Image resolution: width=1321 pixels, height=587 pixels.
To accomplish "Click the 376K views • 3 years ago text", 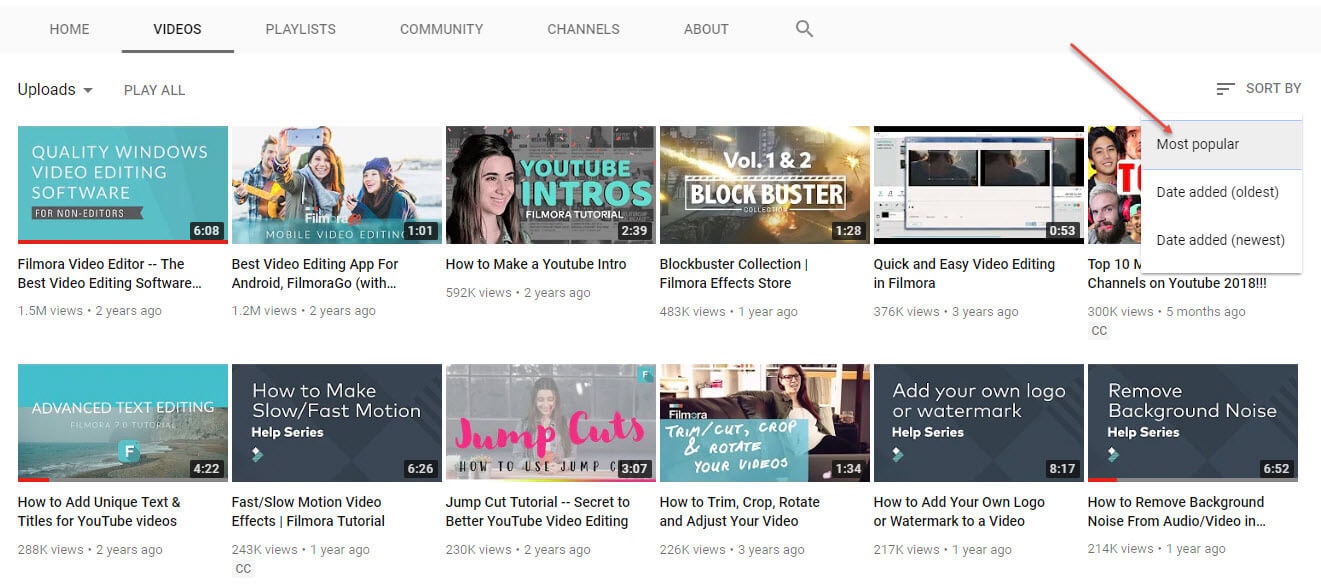I will [x=946, y=311].
